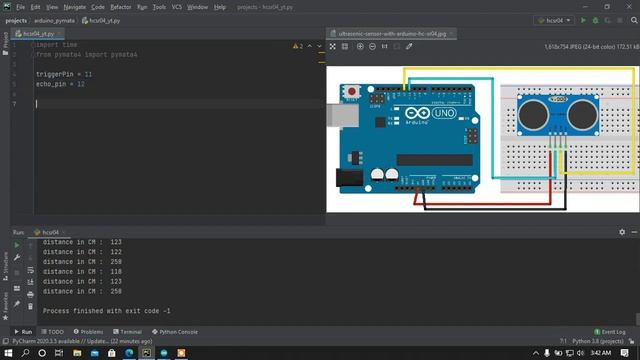Viewport: 640px width, 360px height.
Task: Clear console output with trash icon
Action: (30, 307)
